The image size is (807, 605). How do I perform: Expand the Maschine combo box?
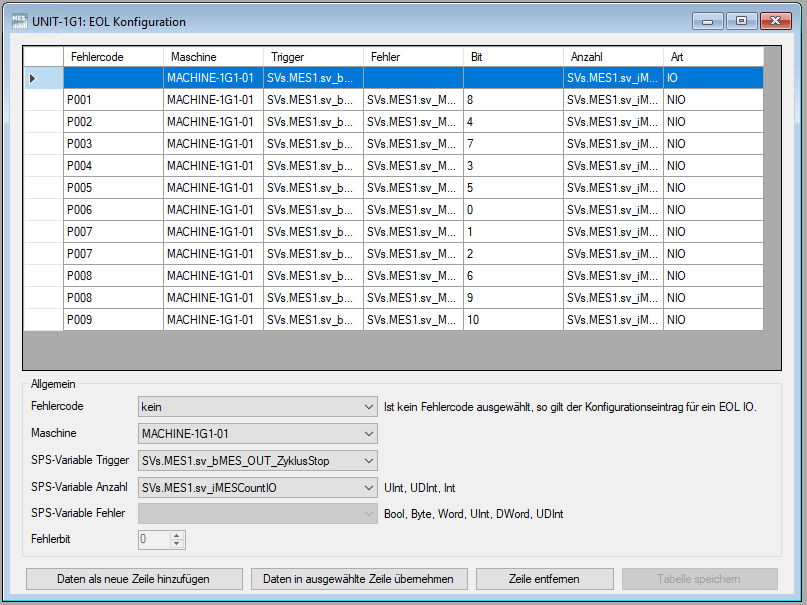coord(257,434)
